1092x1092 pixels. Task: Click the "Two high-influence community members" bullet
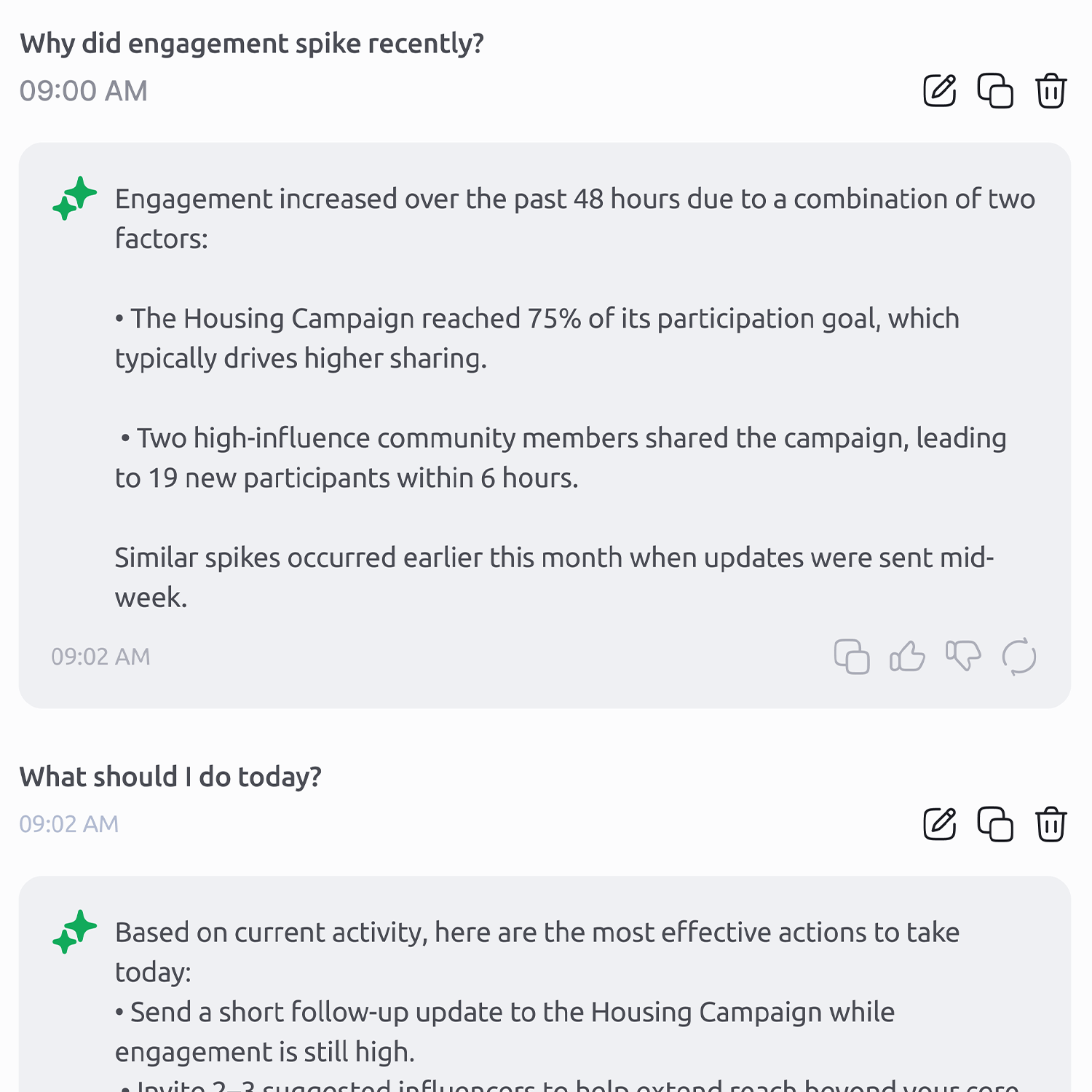click(x=561, y=458)
